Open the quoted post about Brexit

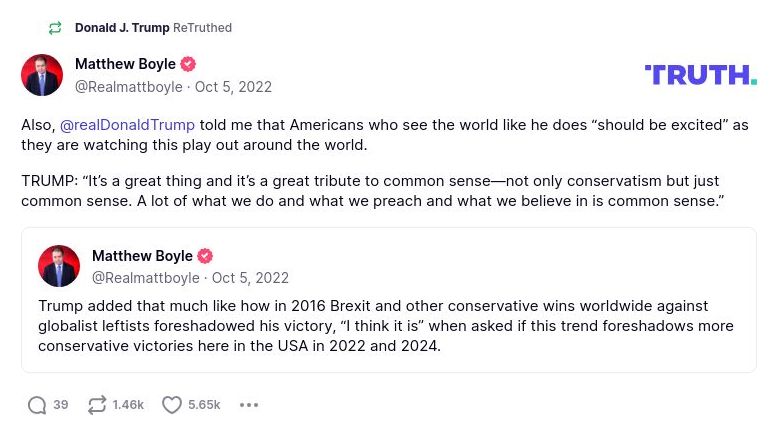[x=388, y=326]
